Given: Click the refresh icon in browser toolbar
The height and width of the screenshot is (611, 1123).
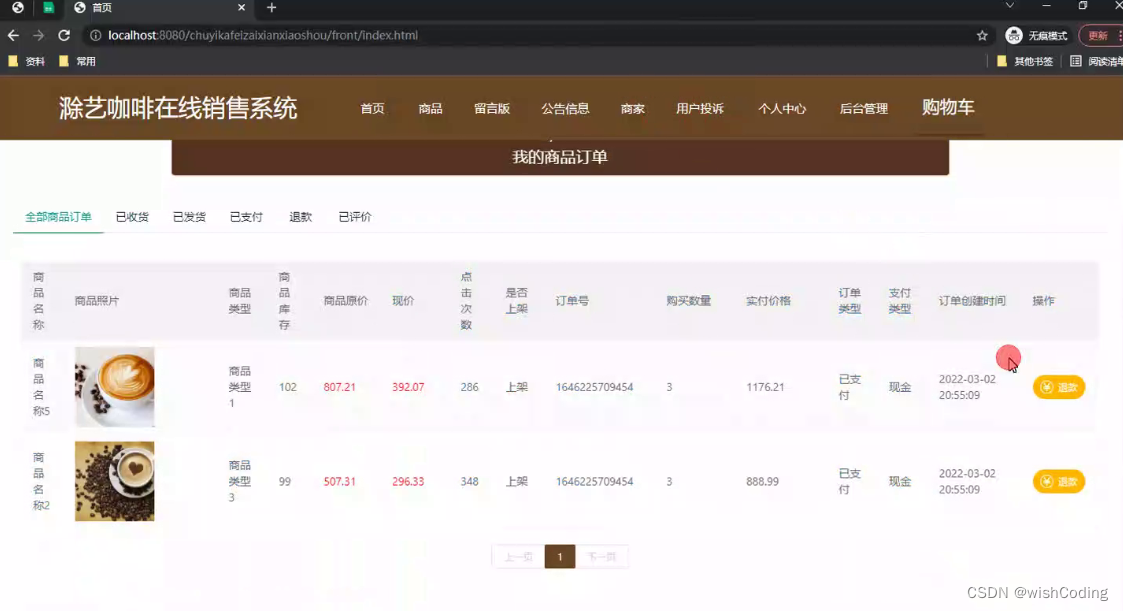Looking at the screenshot, I should tap(63, 34).
